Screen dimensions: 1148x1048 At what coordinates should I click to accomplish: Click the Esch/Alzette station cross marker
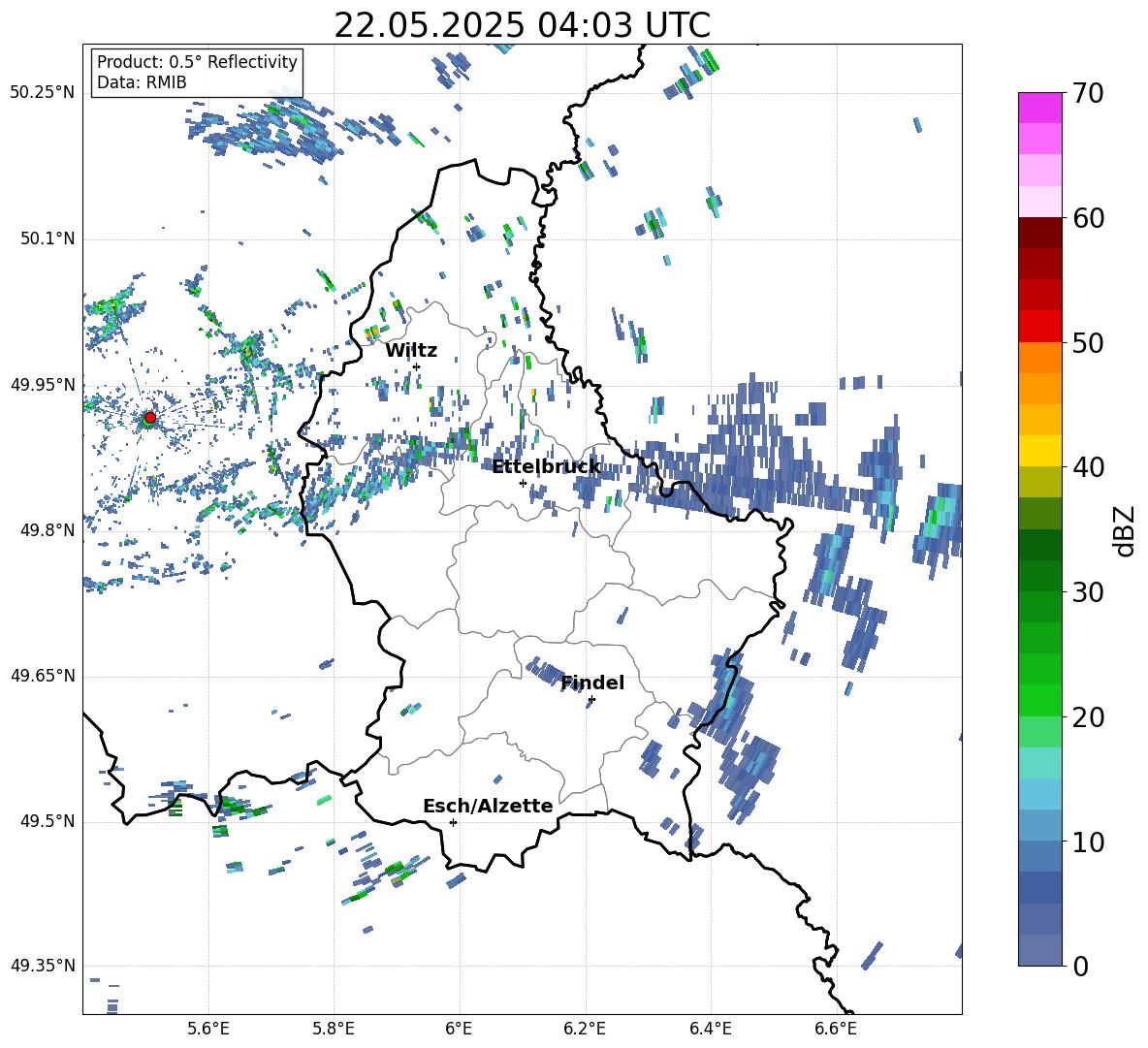(x=453, y=822)
